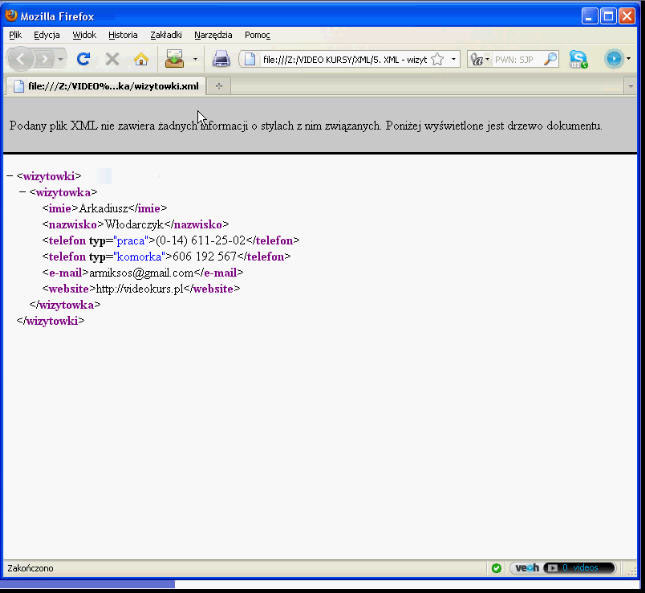This screenshot has height=593, width=645.
Task: Open the address bar history dropdown
Action: click(453, 59)
